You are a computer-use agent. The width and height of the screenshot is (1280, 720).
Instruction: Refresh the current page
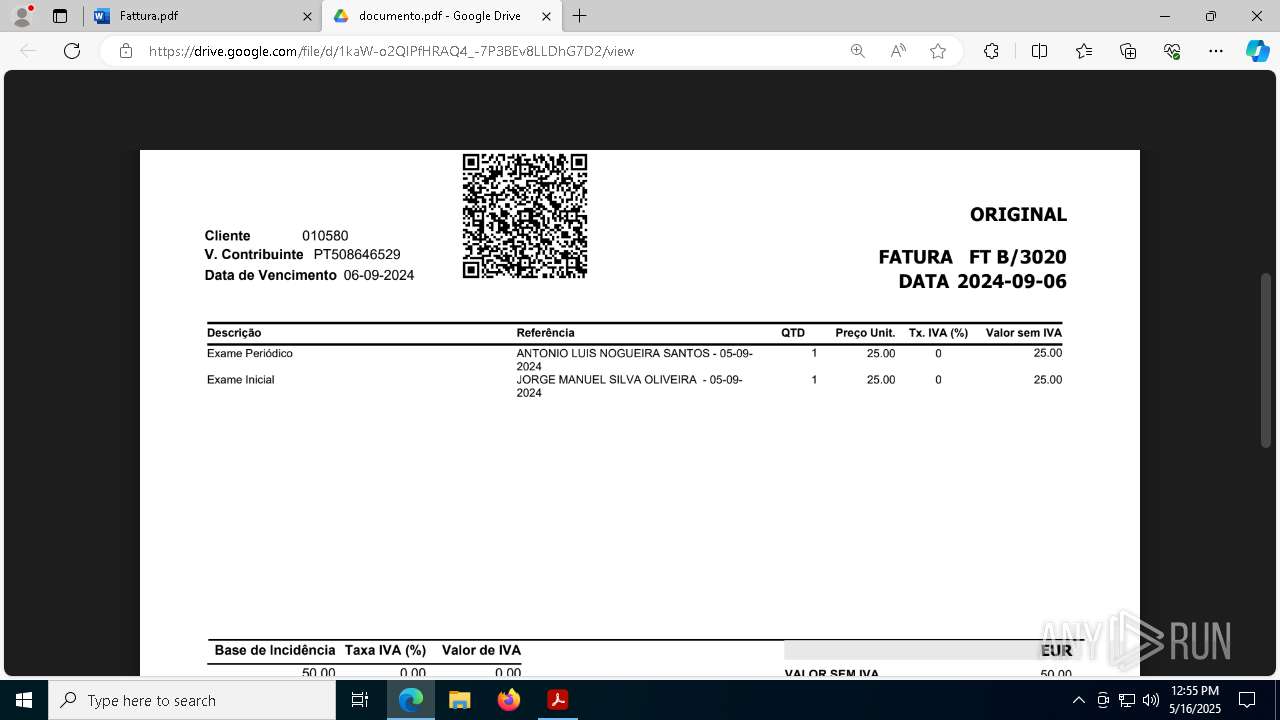click(72, 51)
